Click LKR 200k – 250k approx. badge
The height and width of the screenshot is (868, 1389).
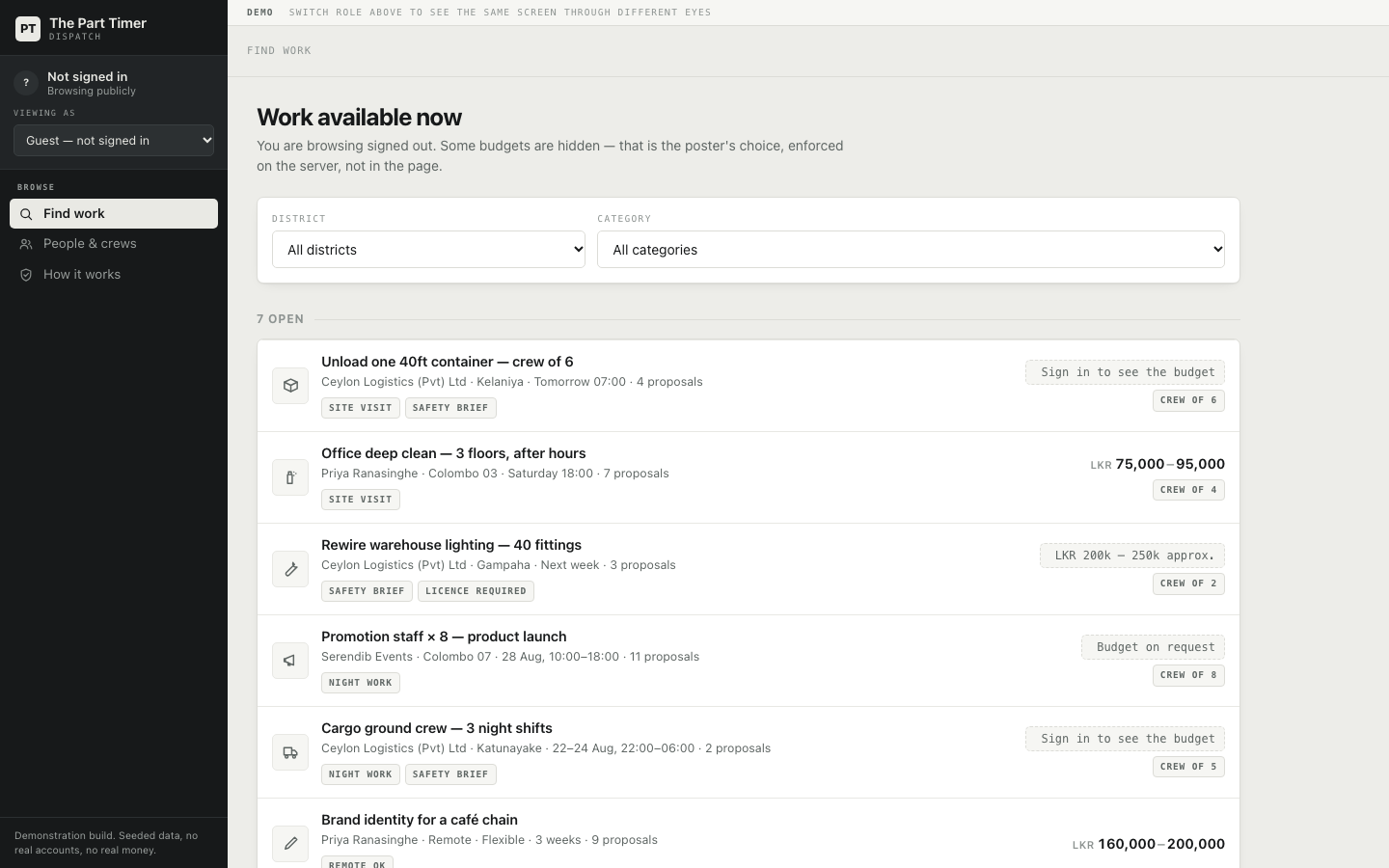click(x=1132, y=556)
